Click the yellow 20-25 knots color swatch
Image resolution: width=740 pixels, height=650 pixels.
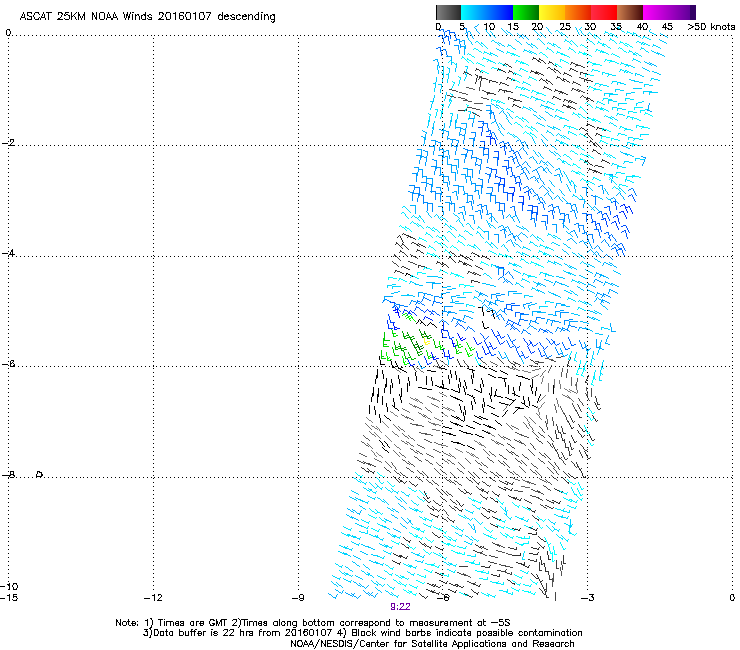click(552, 12)
